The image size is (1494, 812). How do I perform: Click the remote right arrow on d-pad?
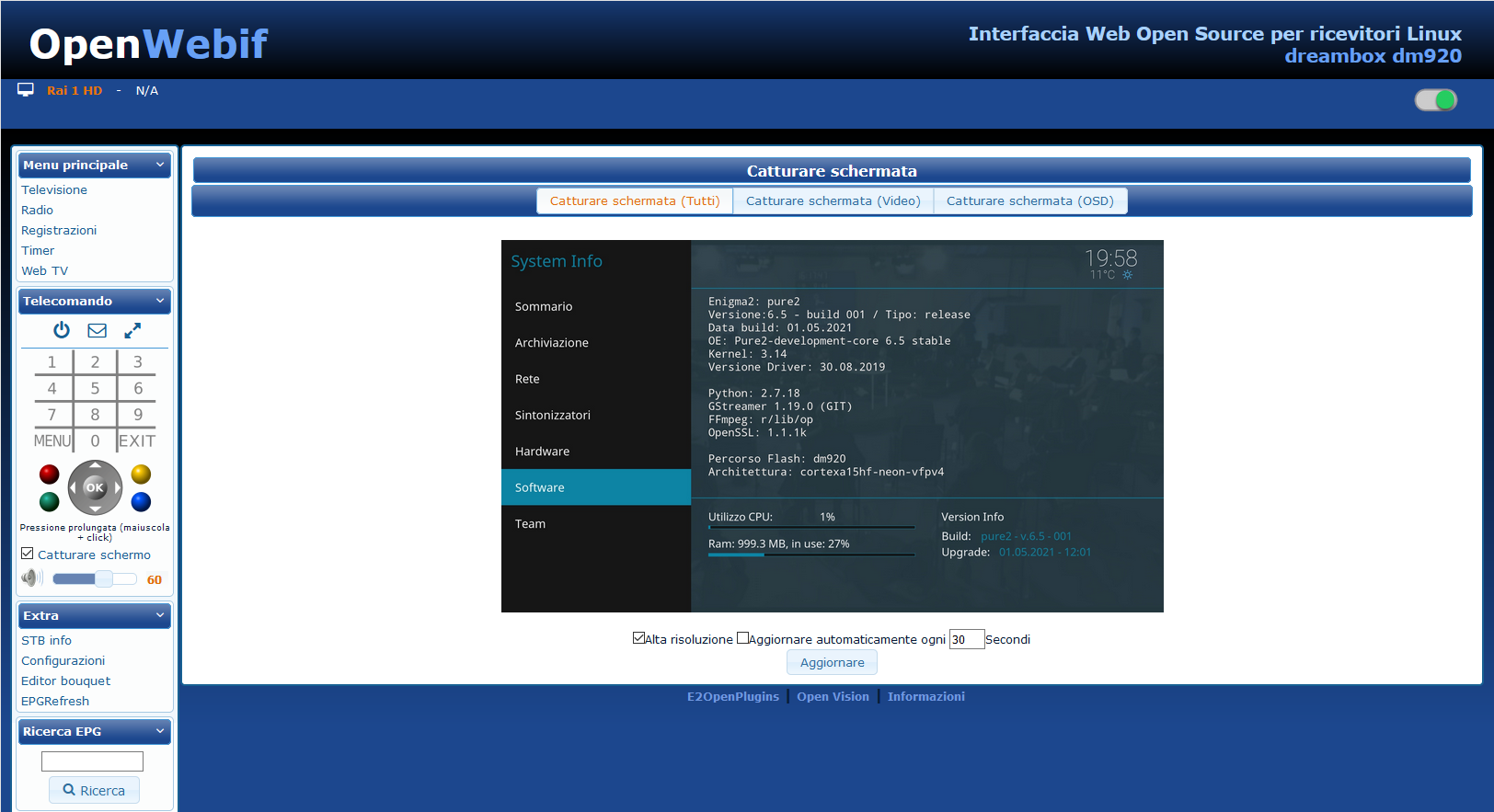(117, 487)
